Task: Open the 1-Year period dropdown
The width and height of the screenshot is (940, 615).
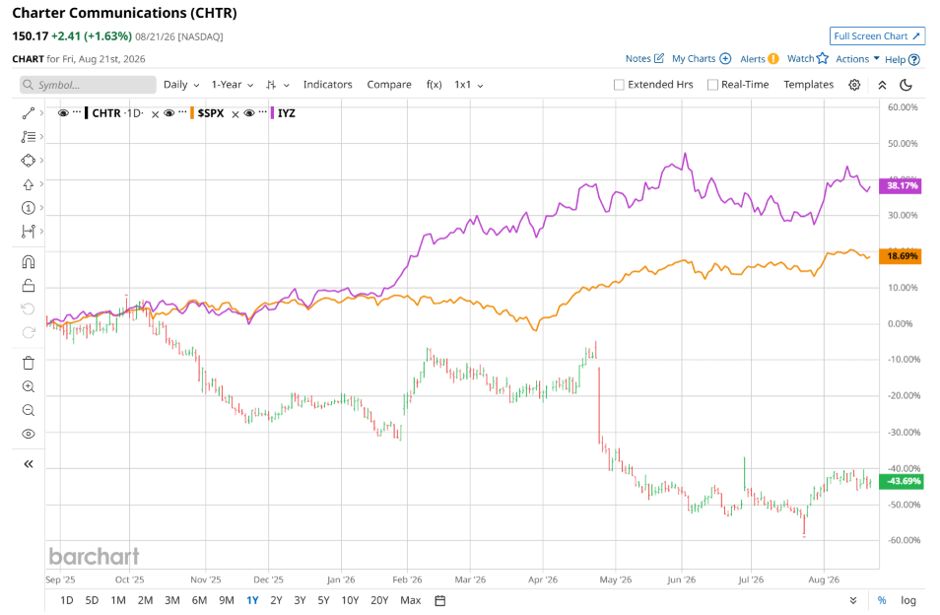Action: 232,85
